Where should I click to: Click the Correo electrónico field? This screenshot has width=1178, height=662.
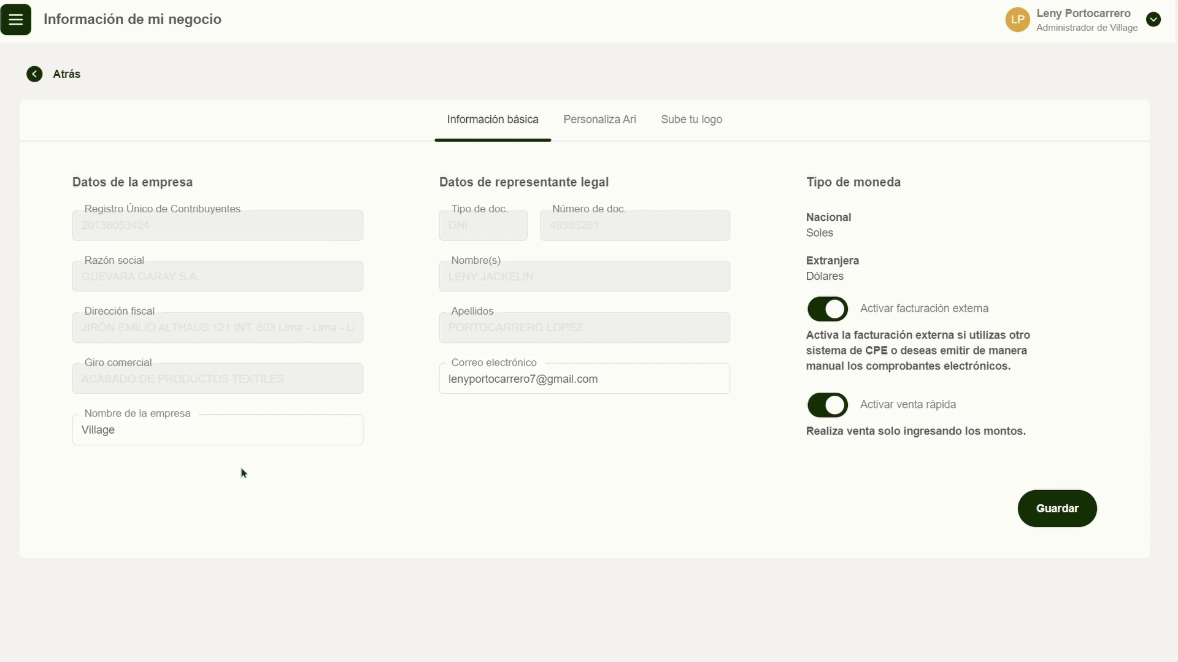(584, 379)
